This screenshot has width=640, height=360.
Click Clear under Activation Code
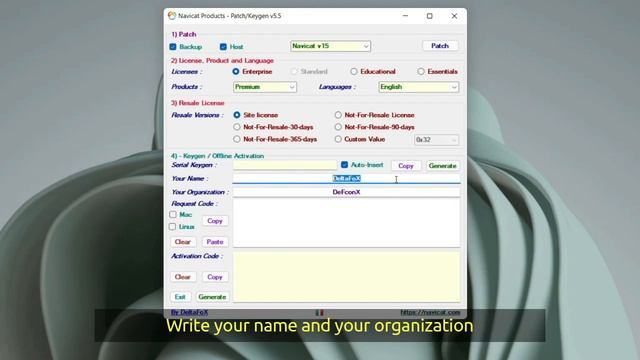pos(182,277)
